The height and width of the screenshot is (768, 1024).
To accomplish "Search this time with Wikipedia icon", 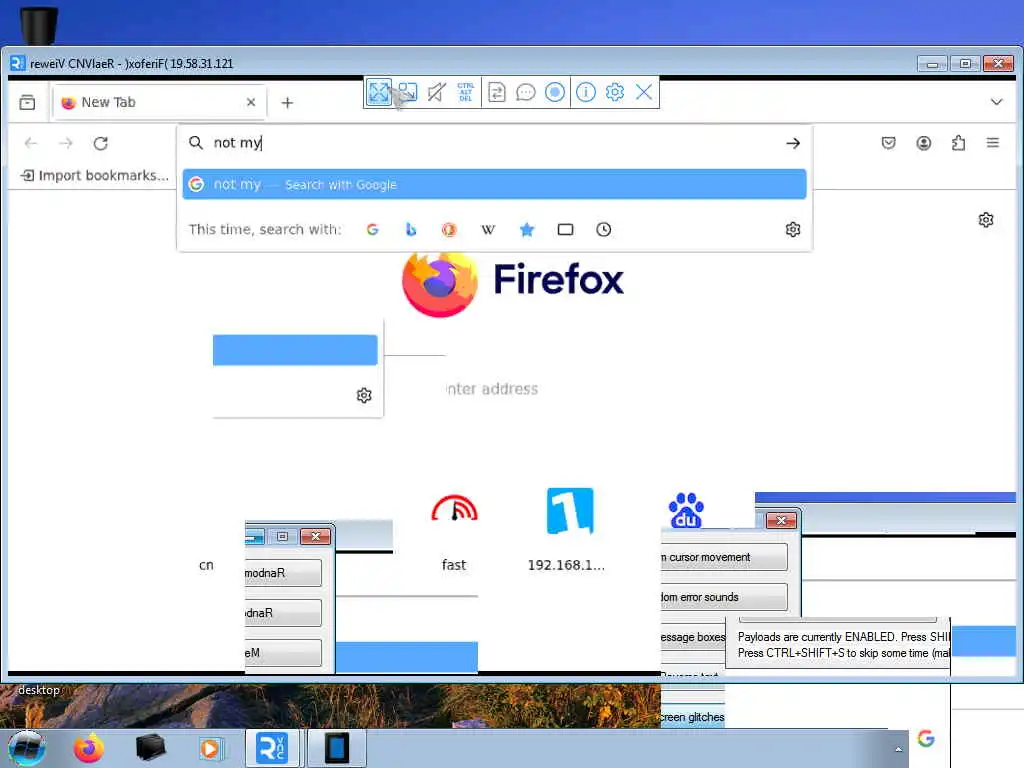I will pyautogui.click(x=488, y=229).
